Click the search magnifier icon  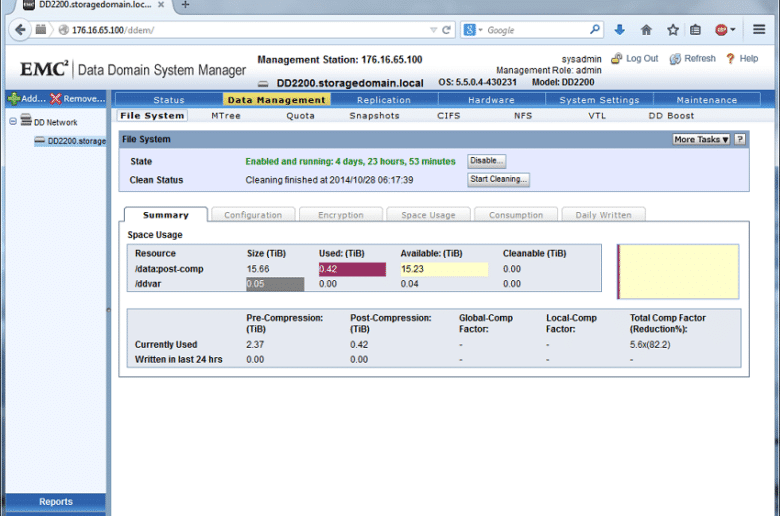tap(594, 30)
